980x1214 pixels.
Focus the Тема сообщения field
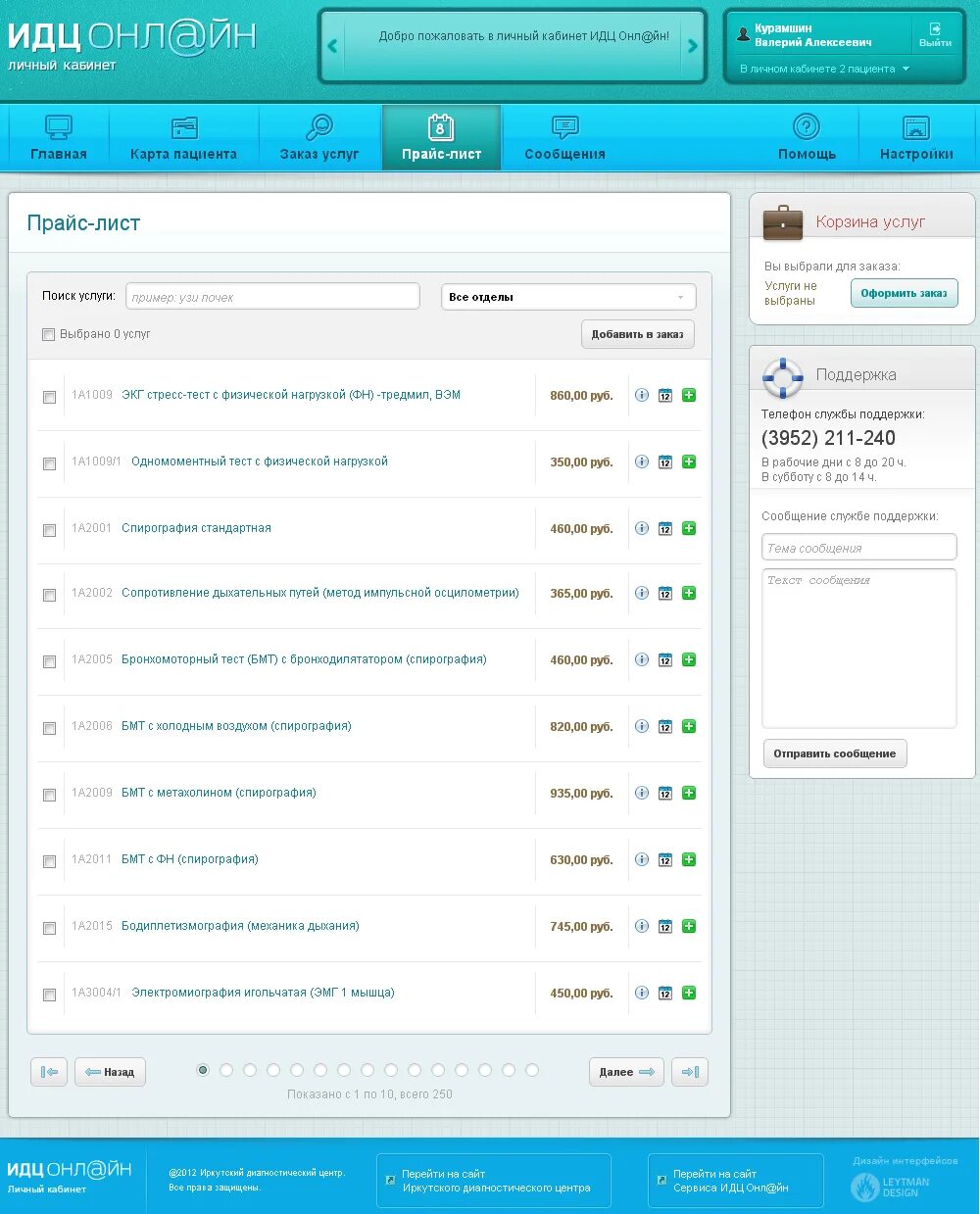click(858, 548)
